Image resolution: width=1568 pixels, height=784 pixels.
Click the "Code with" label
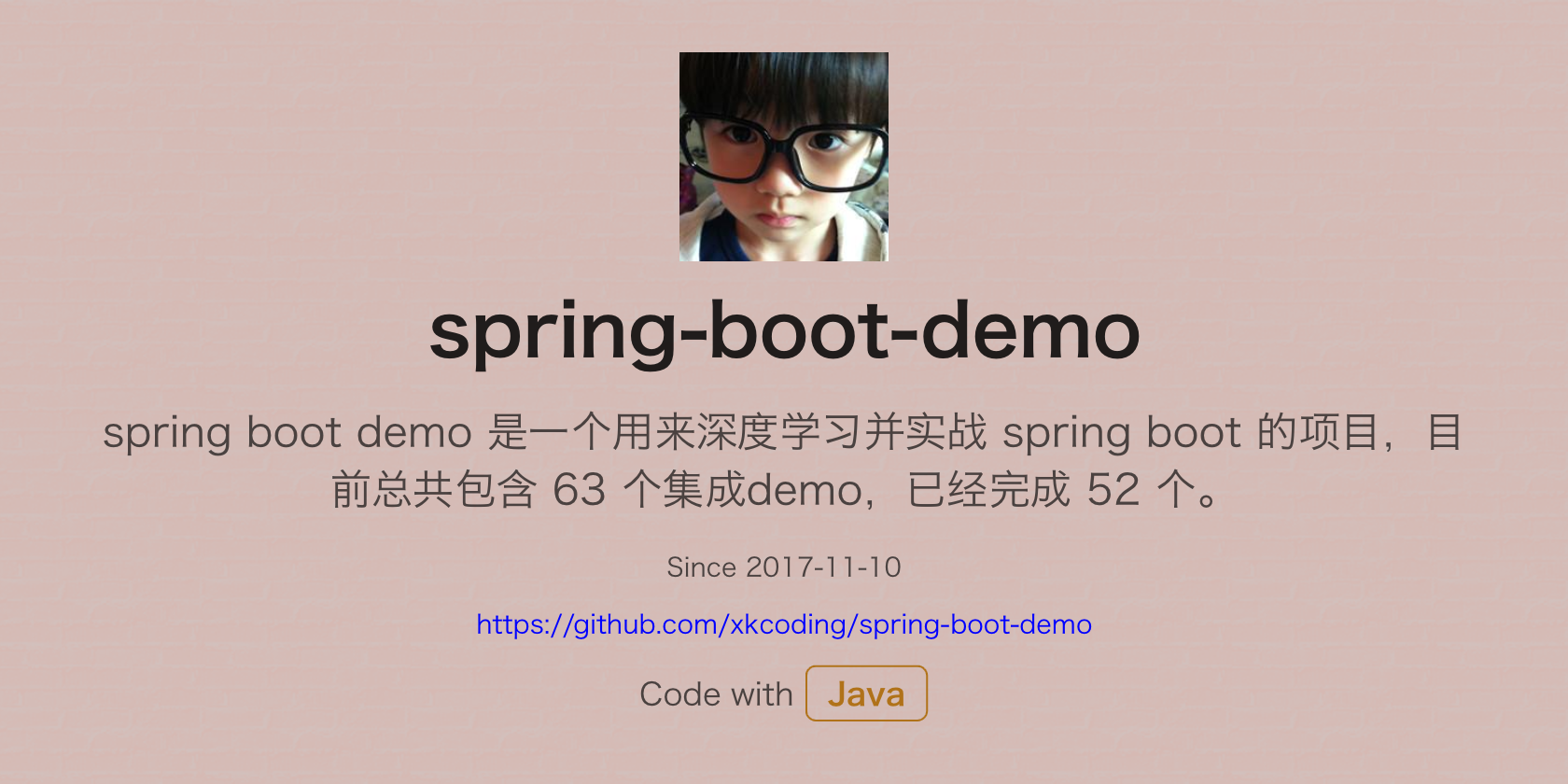(x=716, y=694)
